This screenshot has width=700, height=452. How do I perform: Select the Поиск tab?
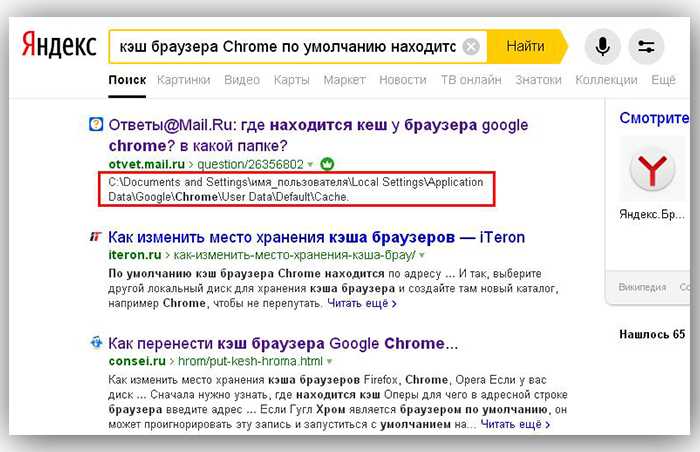[x=127, y=80]
